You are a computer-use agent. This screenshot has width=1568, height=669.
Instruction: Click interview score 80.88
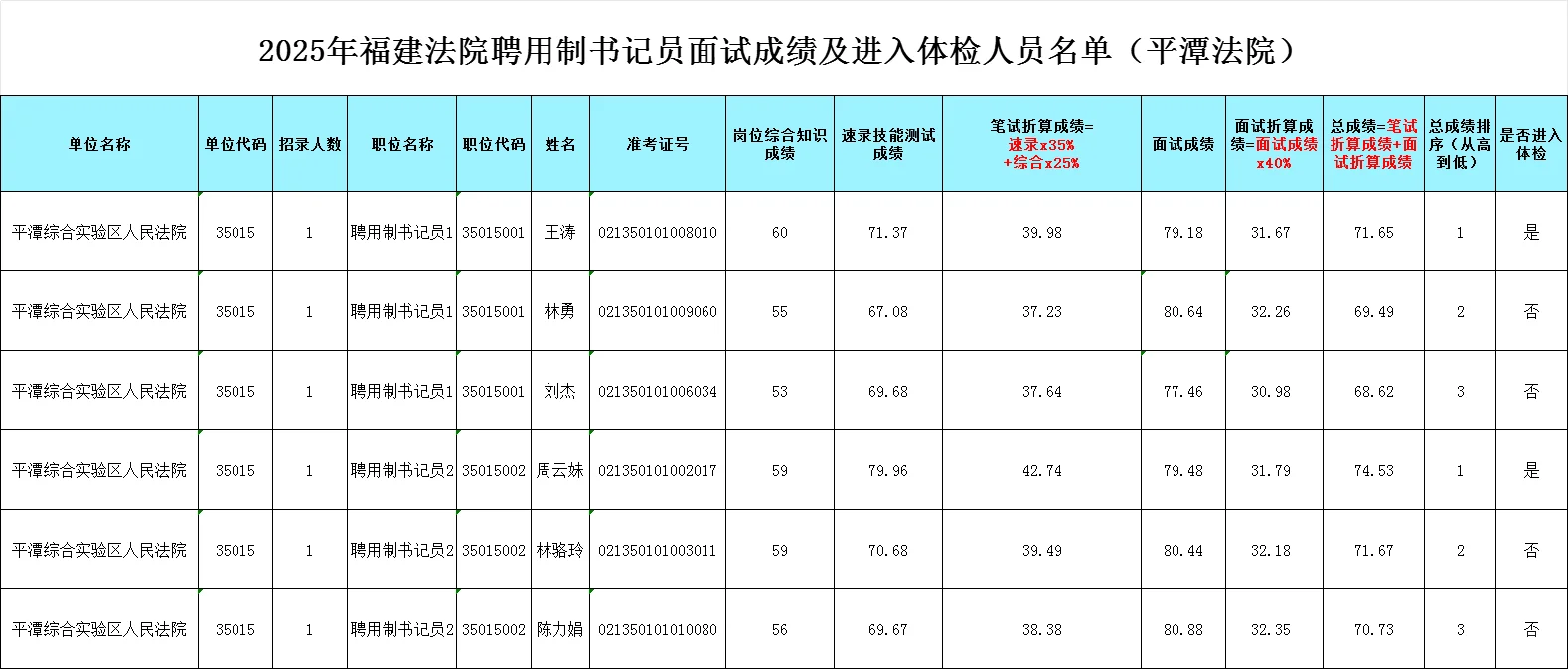1183,629
